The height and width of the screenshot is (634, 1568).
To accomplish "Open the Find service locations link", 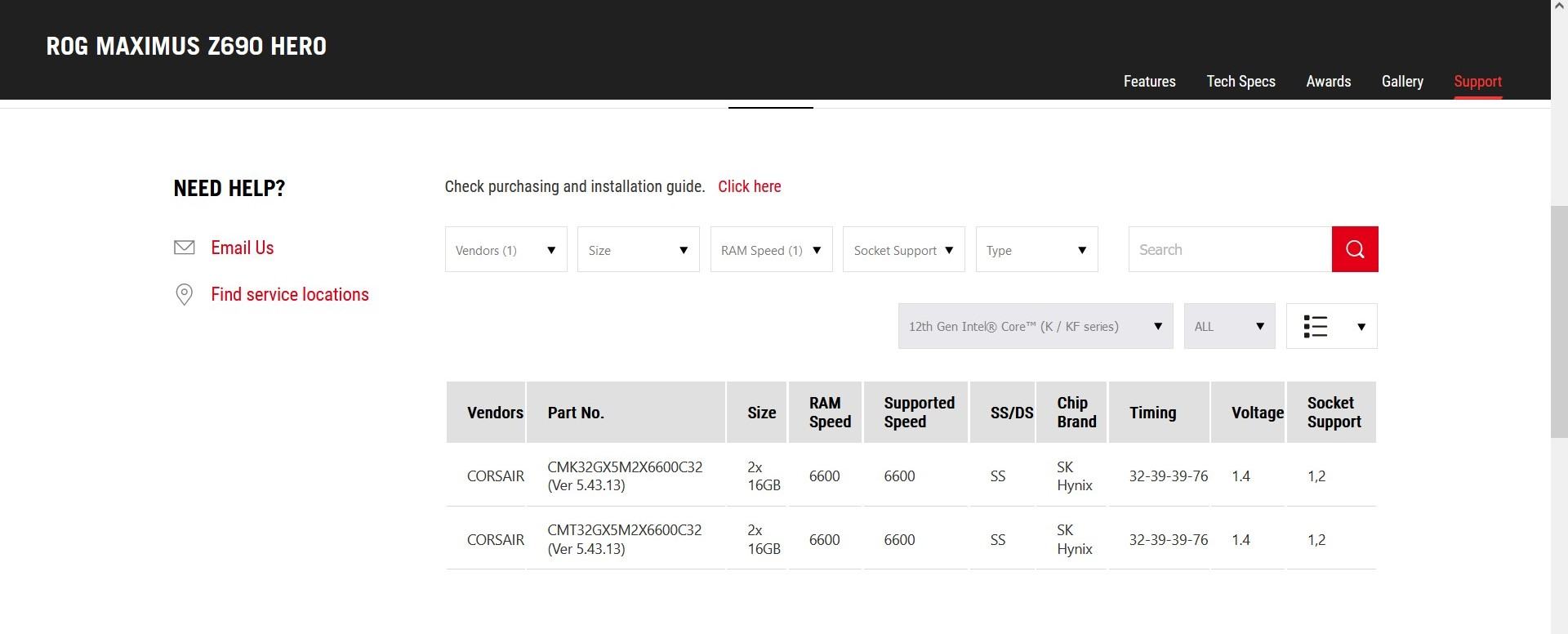I will click(290, 294).
